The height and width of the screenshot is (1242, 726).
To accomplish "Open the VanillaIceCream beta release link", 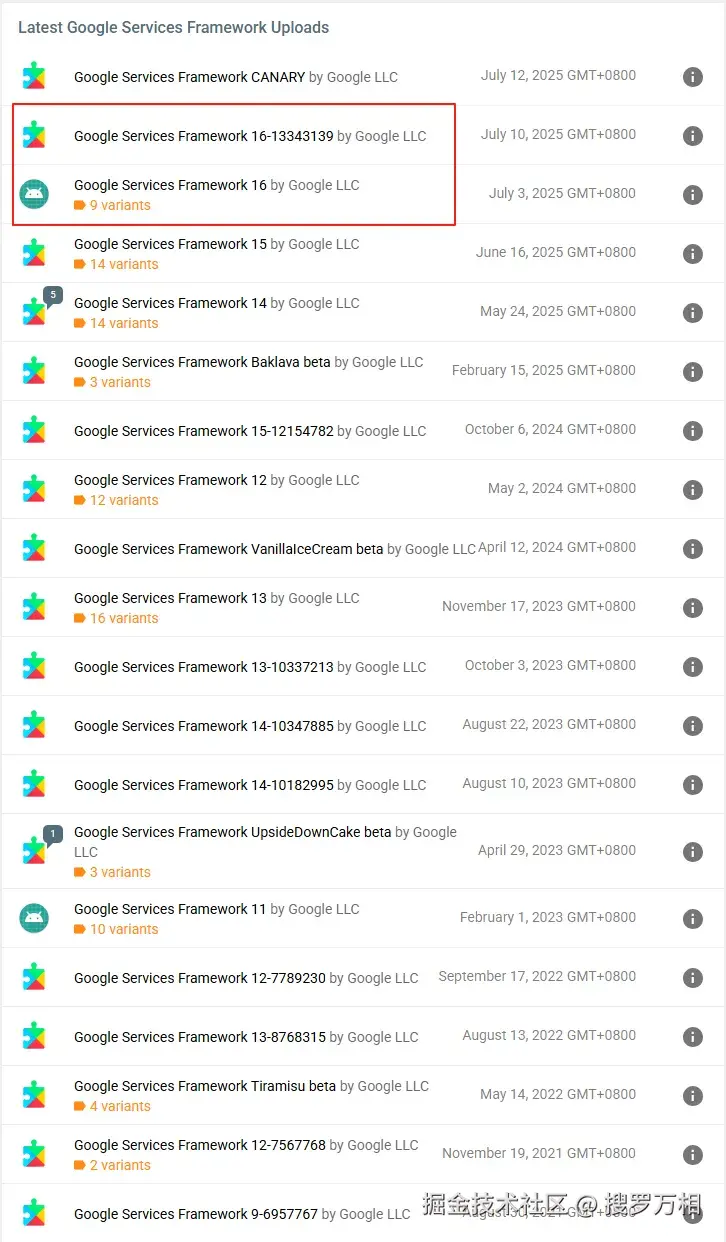I will click(228, 549).
